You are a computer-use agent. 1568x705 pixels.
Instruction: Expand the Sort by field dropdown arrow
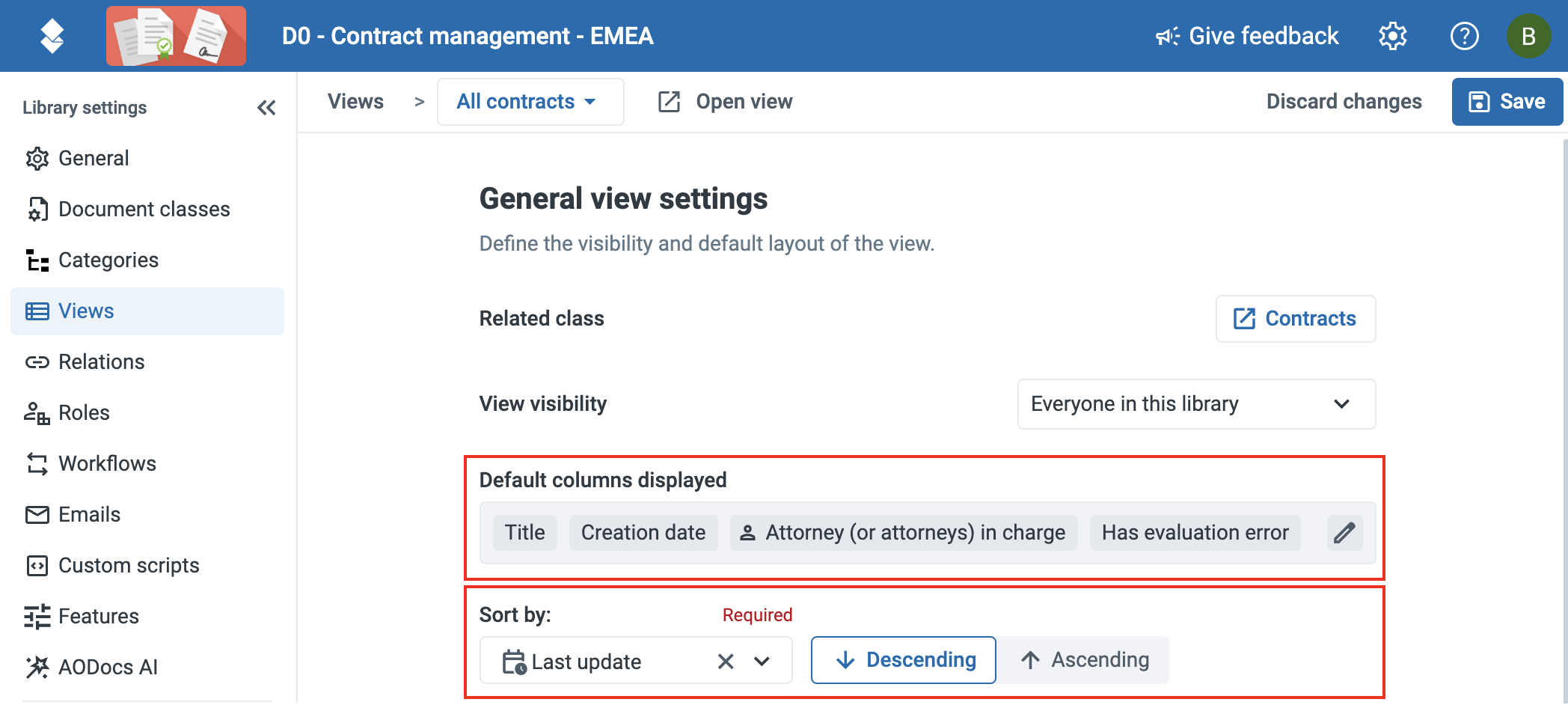click(762, 662)
